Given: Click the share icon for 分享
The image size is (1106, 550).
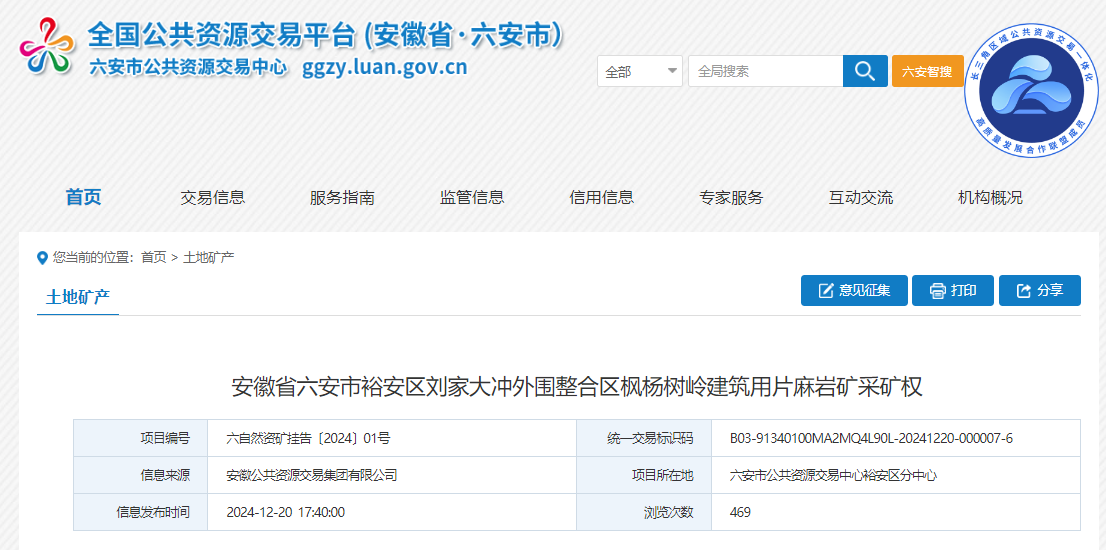Looking at the screenshot, I should 1023,291.
